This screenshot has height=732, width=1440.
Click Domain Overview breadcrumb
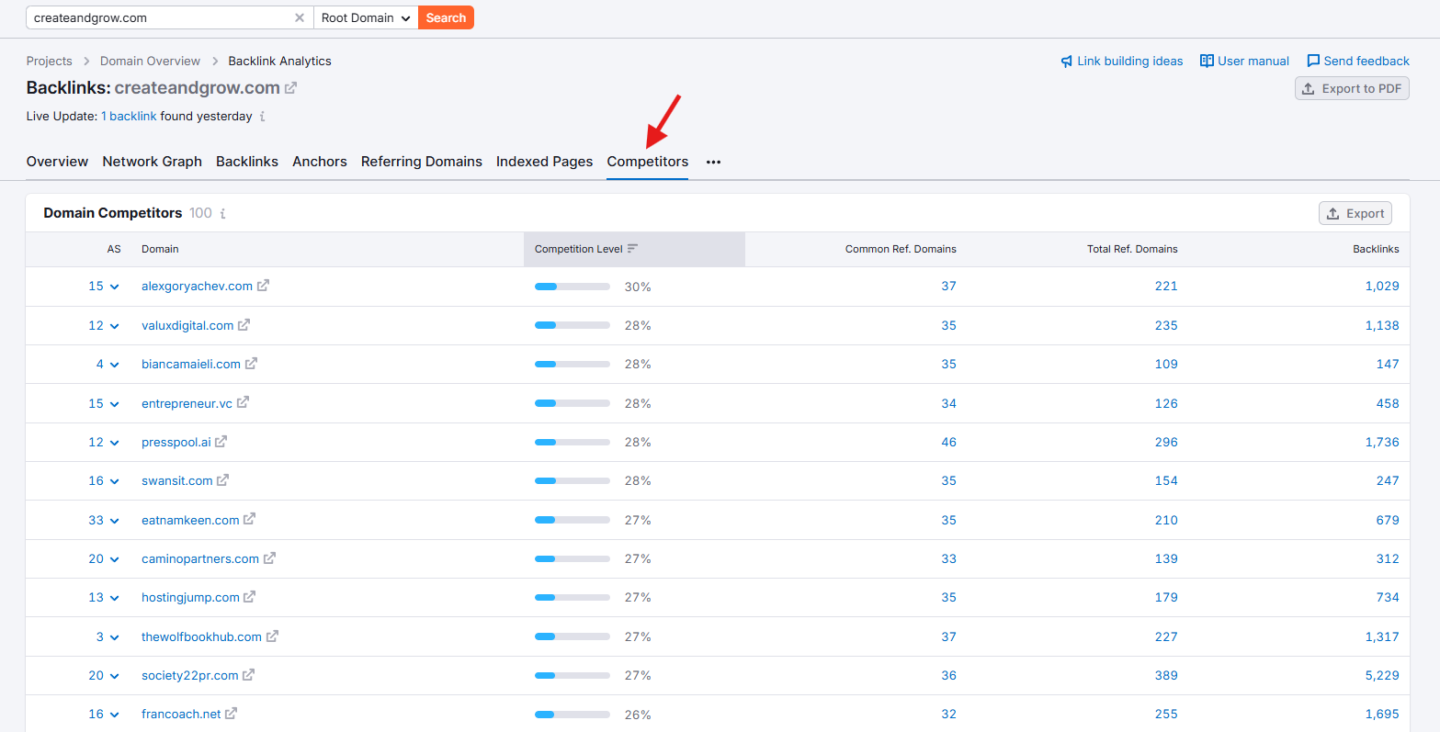[x=150, y=61]
